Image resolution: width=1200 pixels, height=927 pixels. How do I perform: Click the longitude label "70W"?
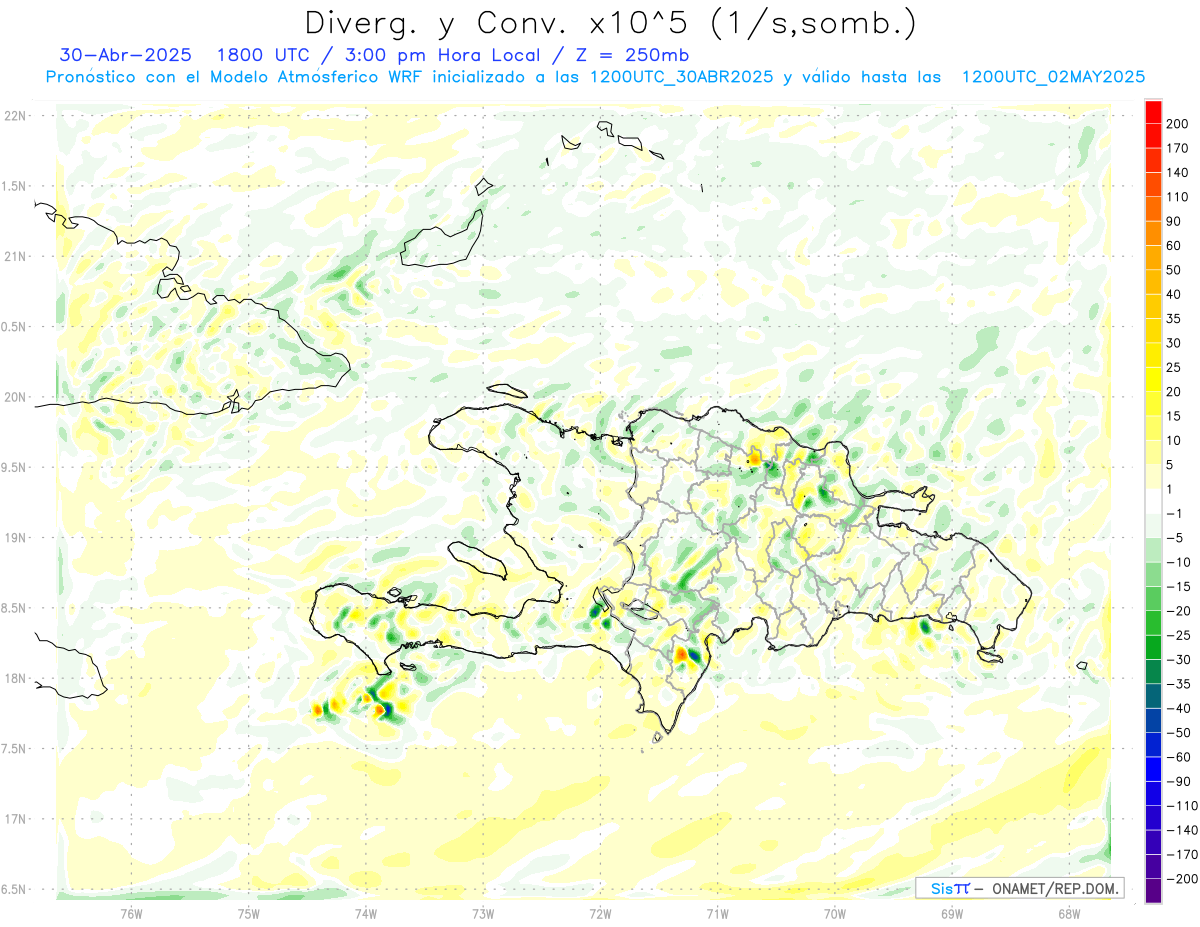pyautogui.click(x=835, y=912)
